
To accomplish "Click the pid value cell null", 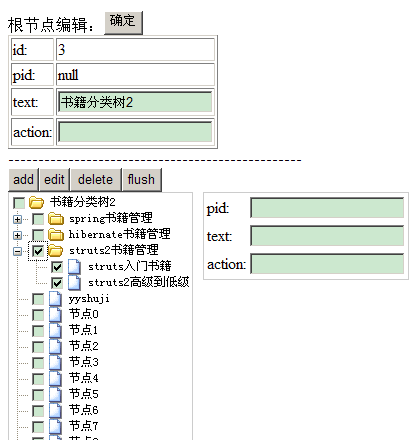I will tap(135, 75).
